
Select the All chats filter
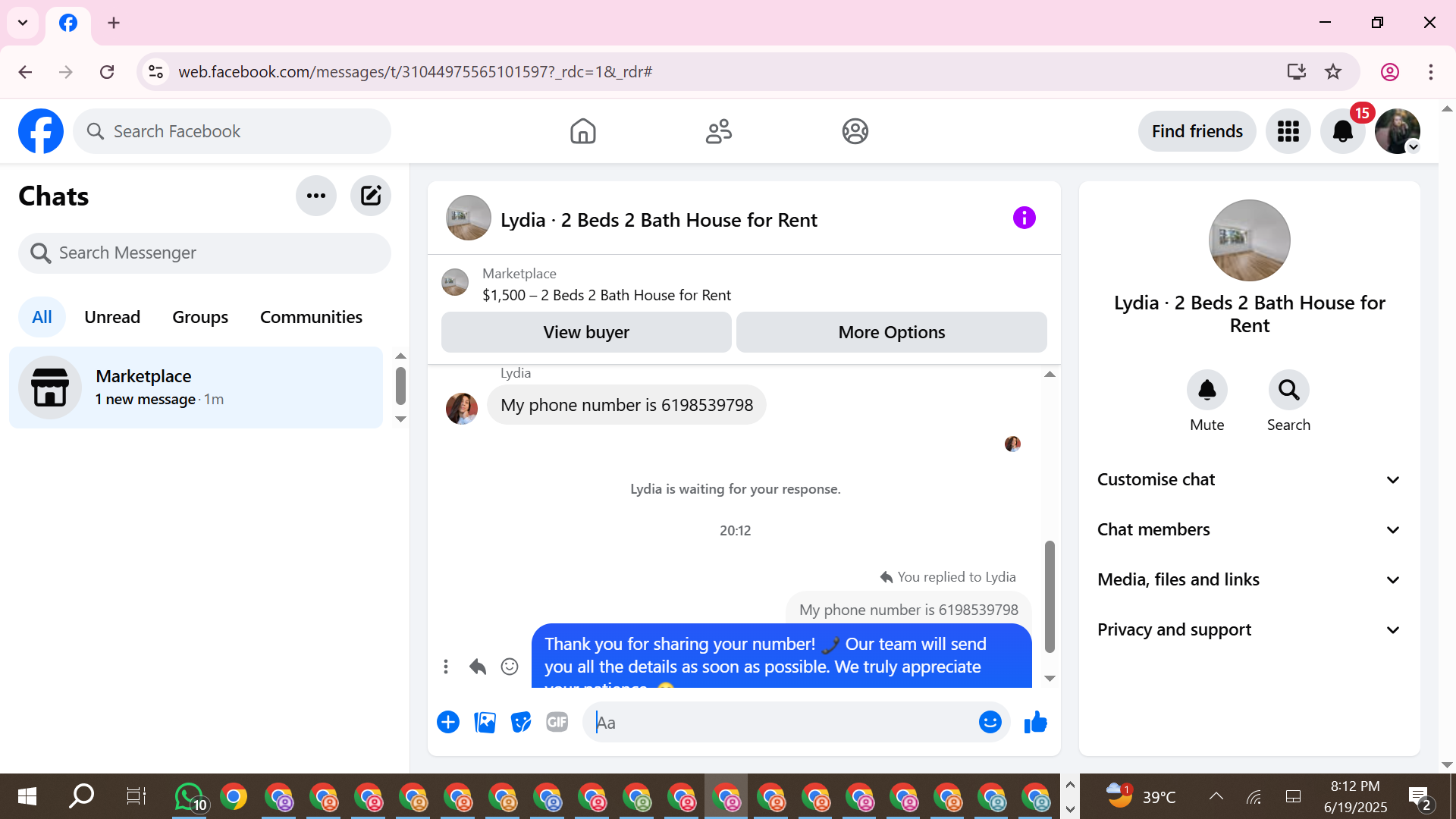(42, 317)
